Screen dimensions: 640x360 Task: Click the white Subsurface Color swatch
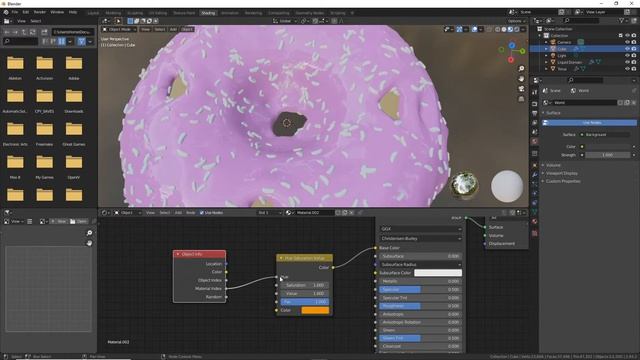click(x=438, y=273)
